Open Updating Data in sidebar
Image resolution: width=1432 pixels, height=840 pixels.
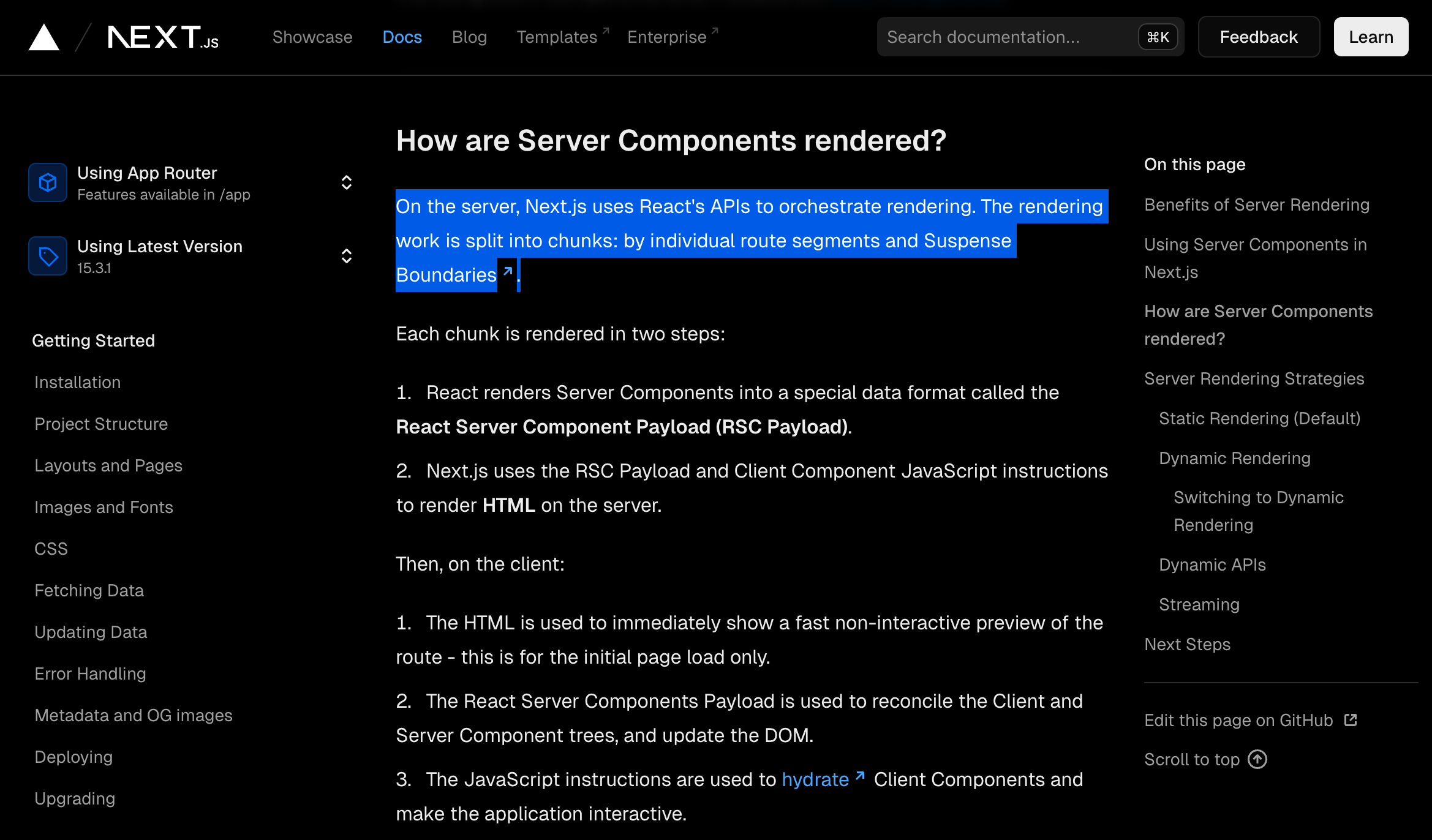tap(91, 632)
